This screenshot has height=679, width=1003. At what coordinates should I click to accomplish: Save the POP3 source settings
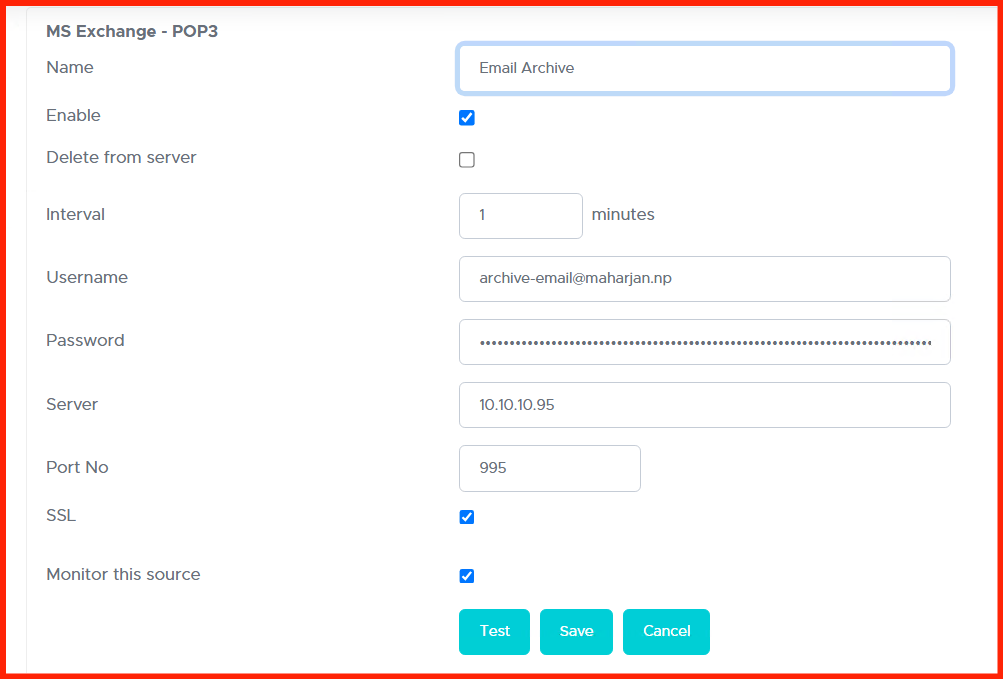576,632
